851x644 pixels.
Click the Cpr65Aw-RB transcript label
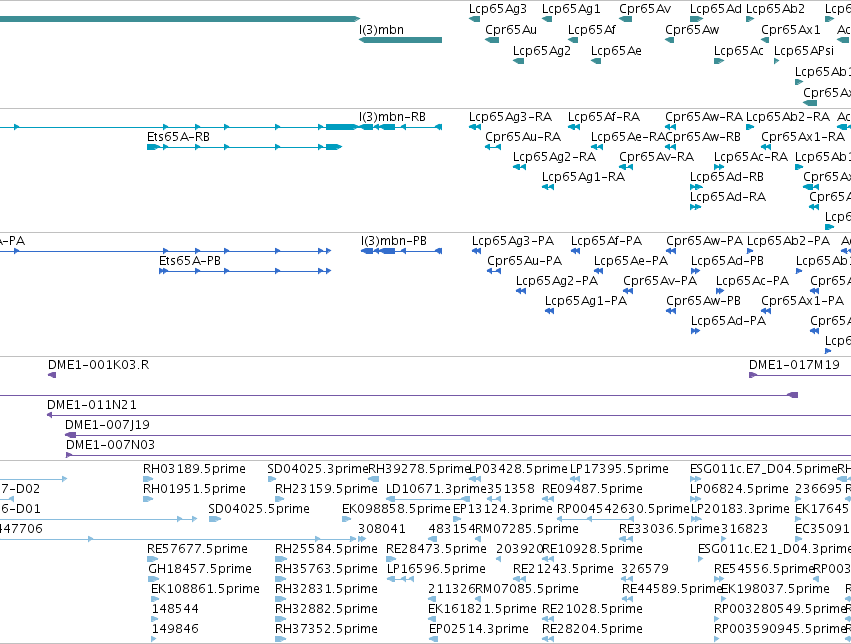click(x=703, y=137)
